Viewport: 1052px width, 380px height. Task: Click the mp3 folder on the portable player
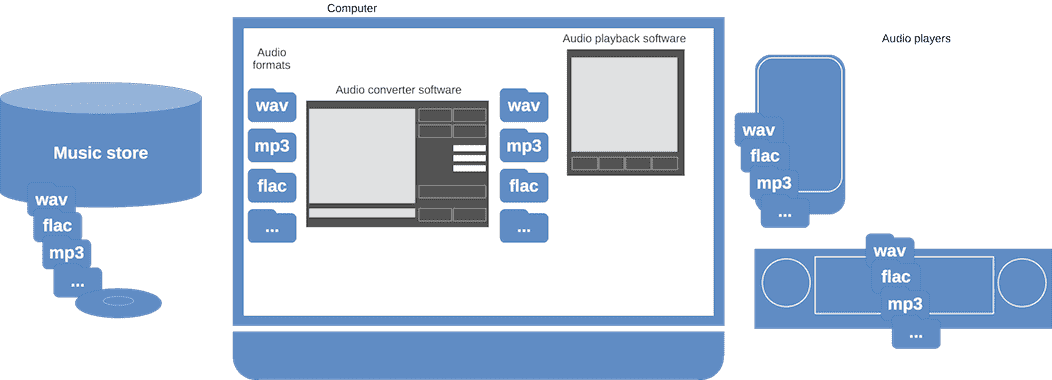(x=774, y=182)
